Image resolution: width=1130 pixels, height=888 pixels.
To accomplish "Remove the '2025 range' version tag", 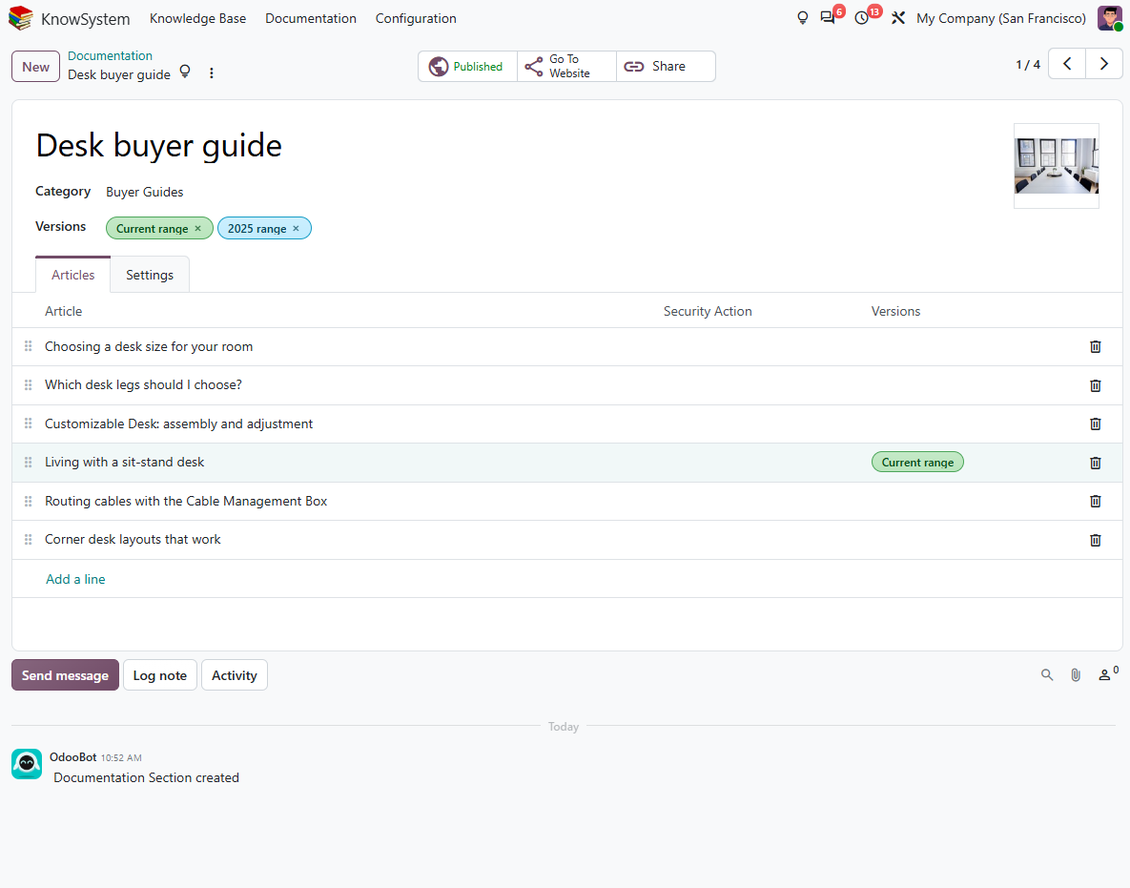I will coord(295,228).
